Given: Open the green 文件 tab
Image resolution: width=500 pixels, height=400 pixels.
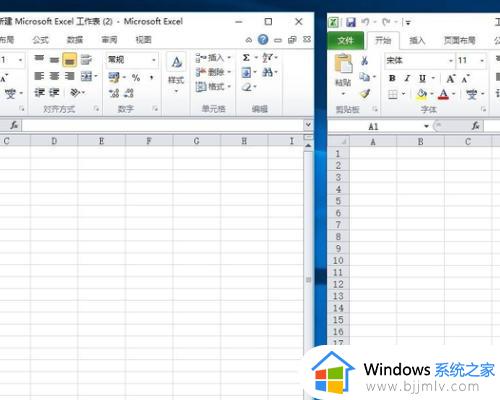Looking at the screenshot, I should 345,41.
